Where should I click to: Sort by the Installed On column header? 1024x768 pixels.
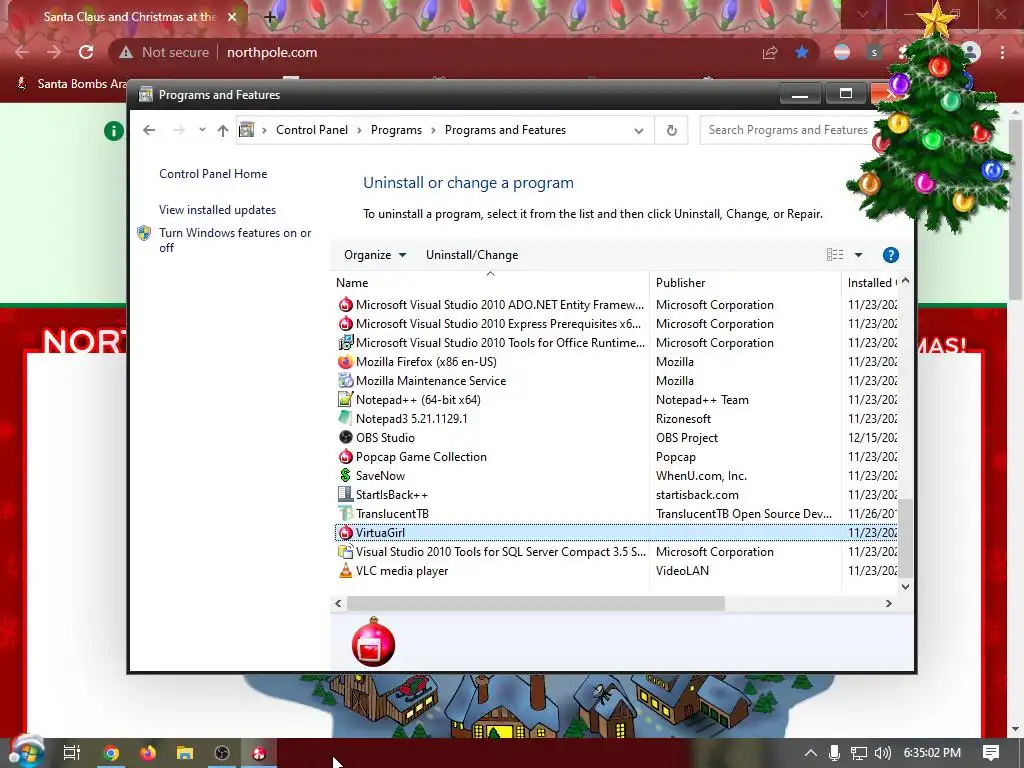871,283
